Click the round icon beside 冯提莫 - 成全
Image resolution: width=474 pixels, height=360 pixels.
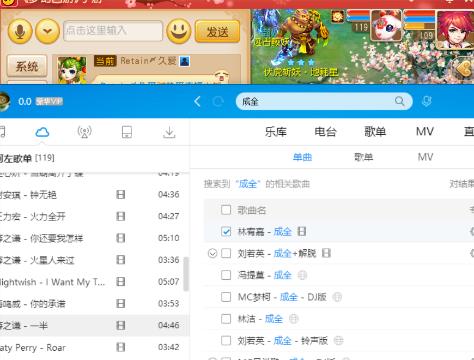[x=302, y=275]
